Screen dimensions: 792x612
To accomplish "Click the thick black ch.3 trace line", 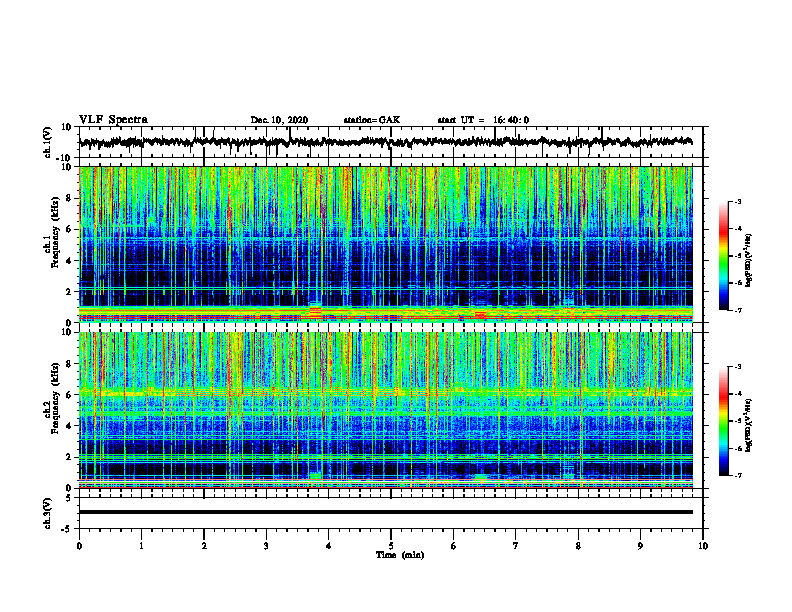I will (385, 512).
